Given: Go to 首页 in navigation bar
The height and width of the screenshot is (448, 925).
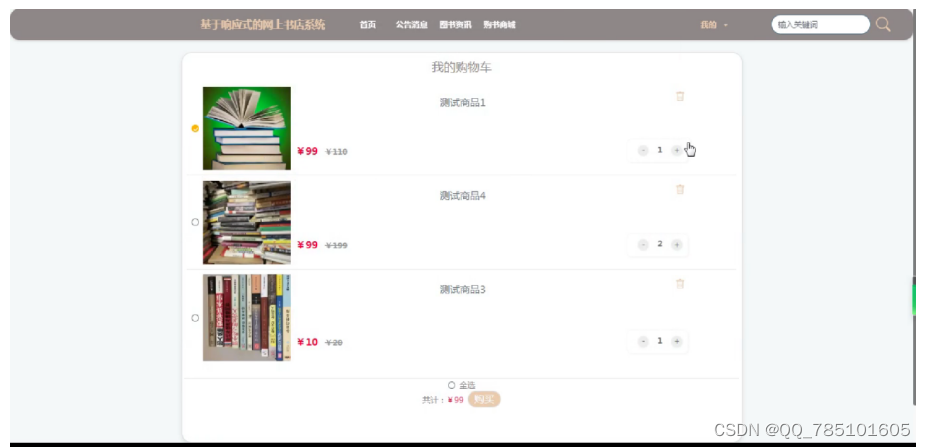Looking at the screenshot, I should [x=368, y=25].
